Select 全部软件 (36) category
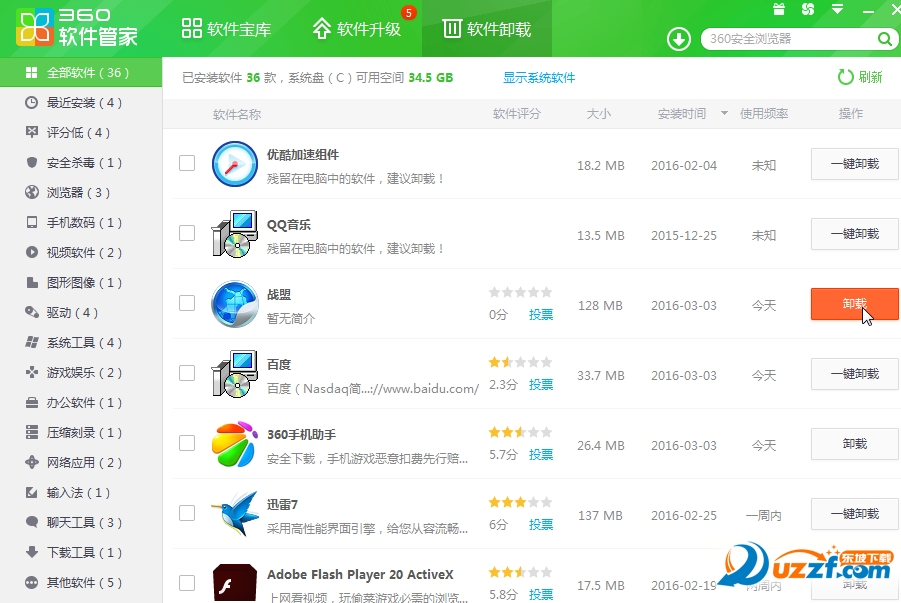This screenshot has height=603, width=901. [81, 72]
